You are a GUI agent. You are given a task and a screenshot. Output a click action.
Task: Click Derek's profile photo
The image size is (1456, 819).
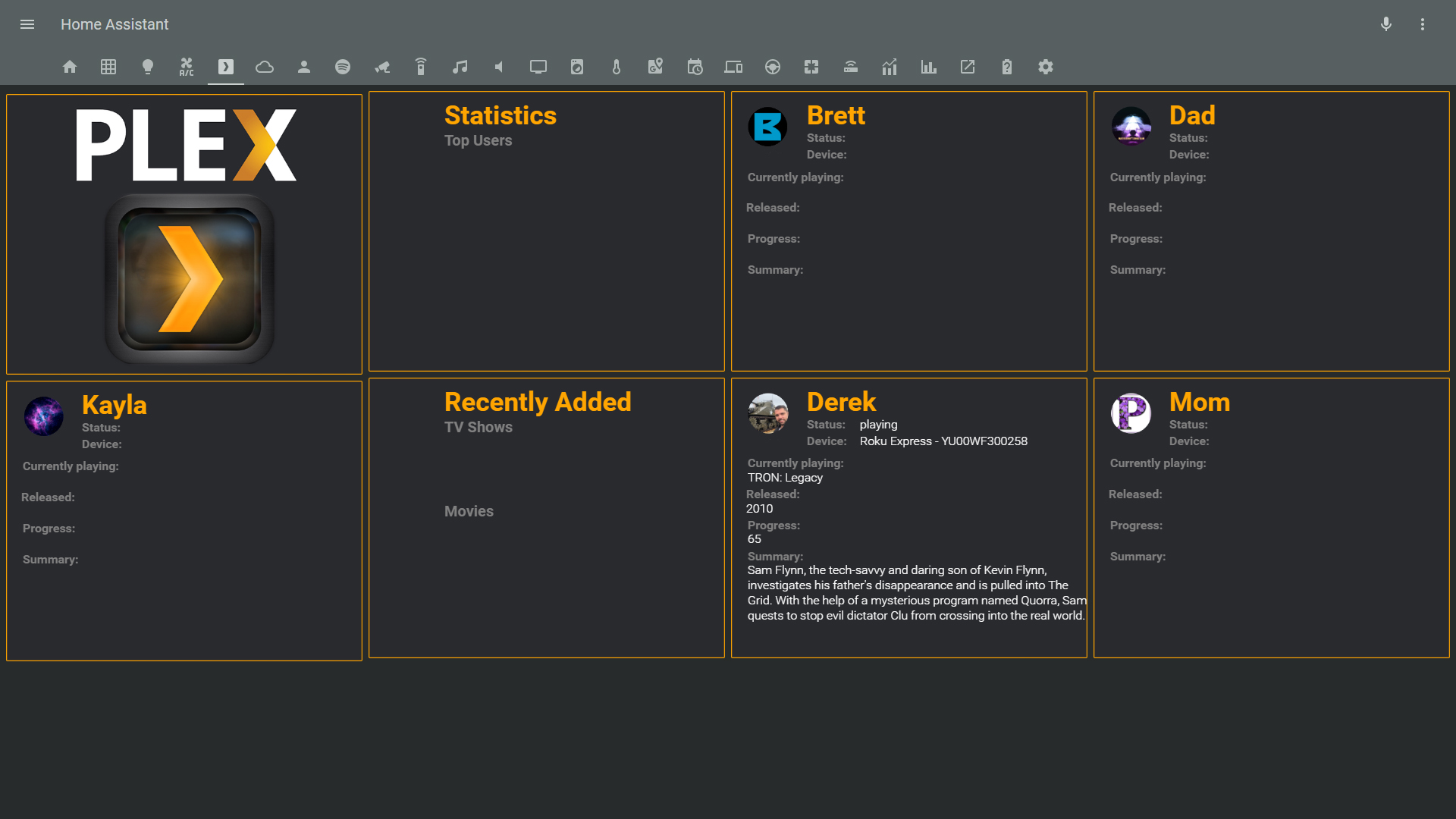(768, 413)
